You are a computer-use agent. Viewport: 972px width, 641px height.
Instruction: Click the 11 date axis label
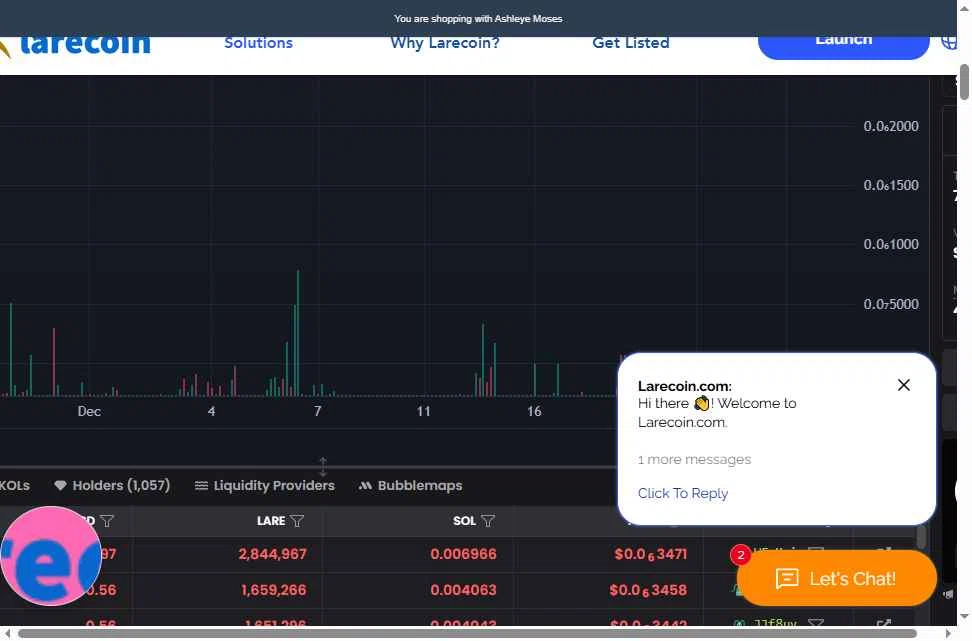(x=423, y=412)
